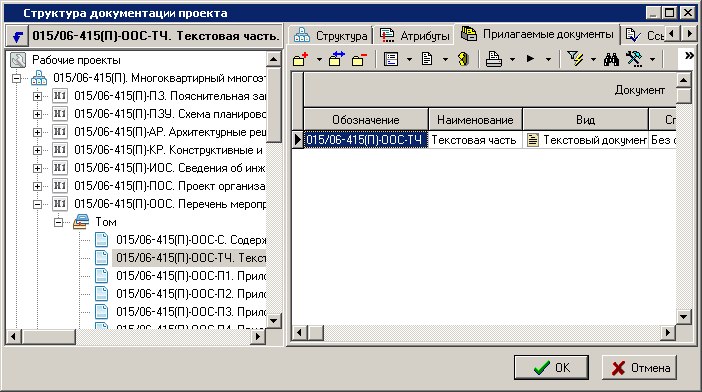Click the add attached document icon
The height and width of the screenshot is (392, 702).
click(x=301, y=59)
